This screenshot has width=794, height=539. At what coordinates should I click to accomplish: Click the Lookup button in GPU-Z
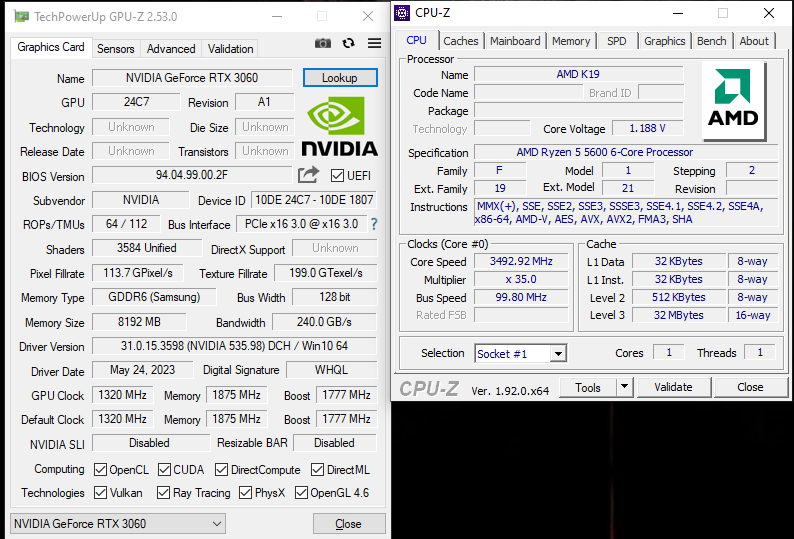point(340,78)
